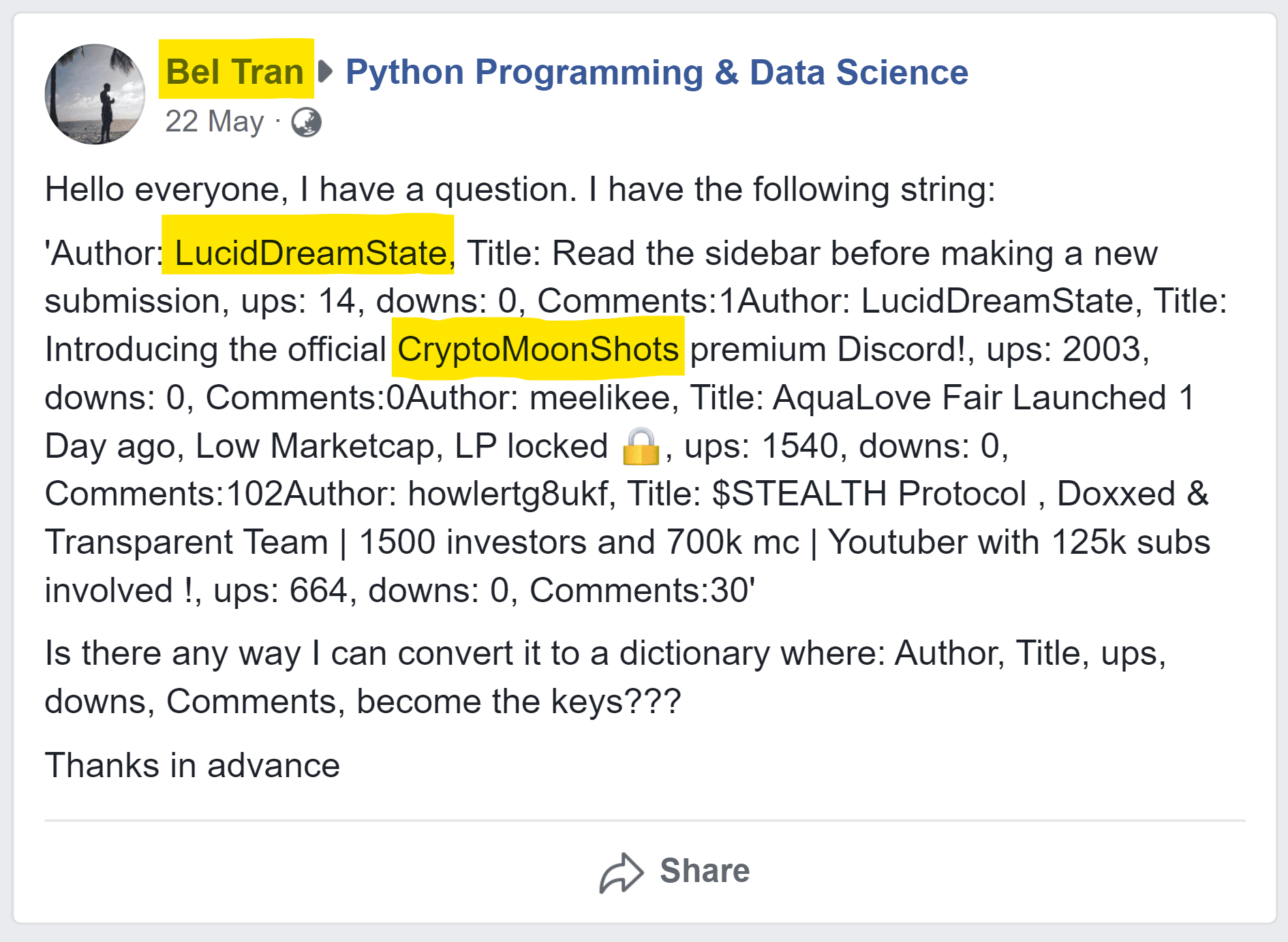Click the 22 May post timestamp
The image size is (1288, 942).
(214, 123)
